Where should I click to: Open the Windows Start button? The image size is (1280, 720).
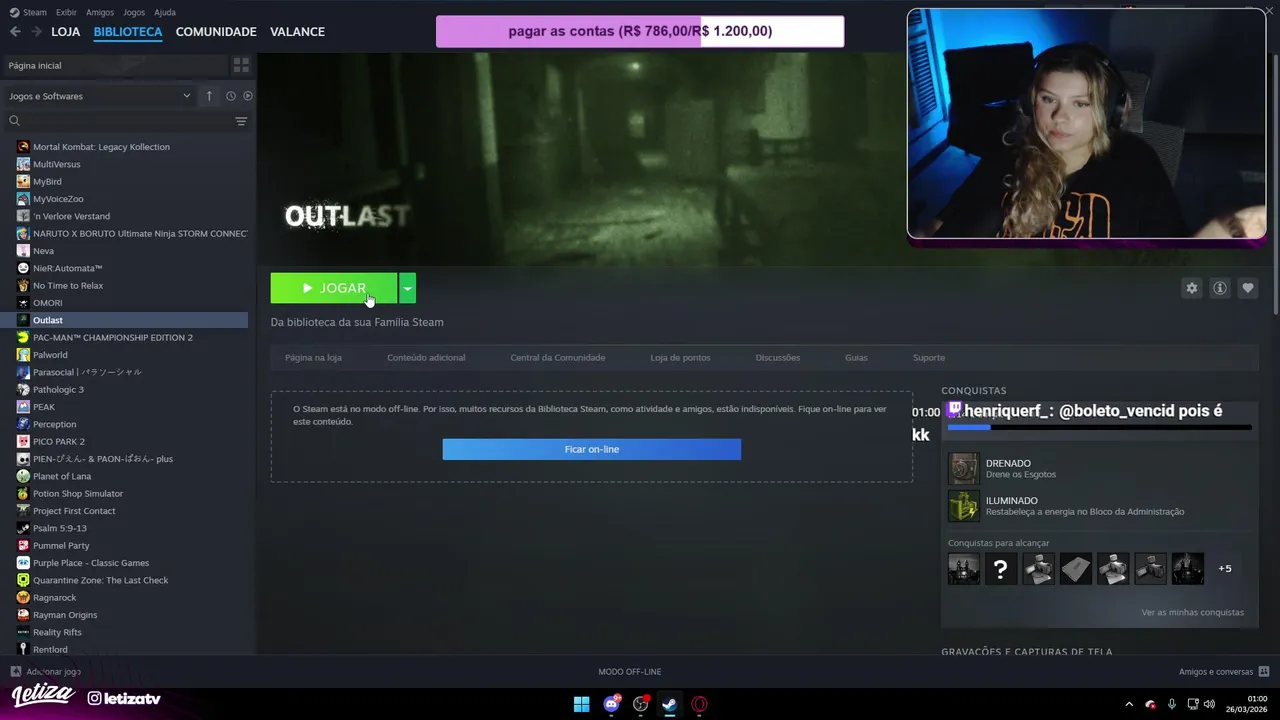581,704
